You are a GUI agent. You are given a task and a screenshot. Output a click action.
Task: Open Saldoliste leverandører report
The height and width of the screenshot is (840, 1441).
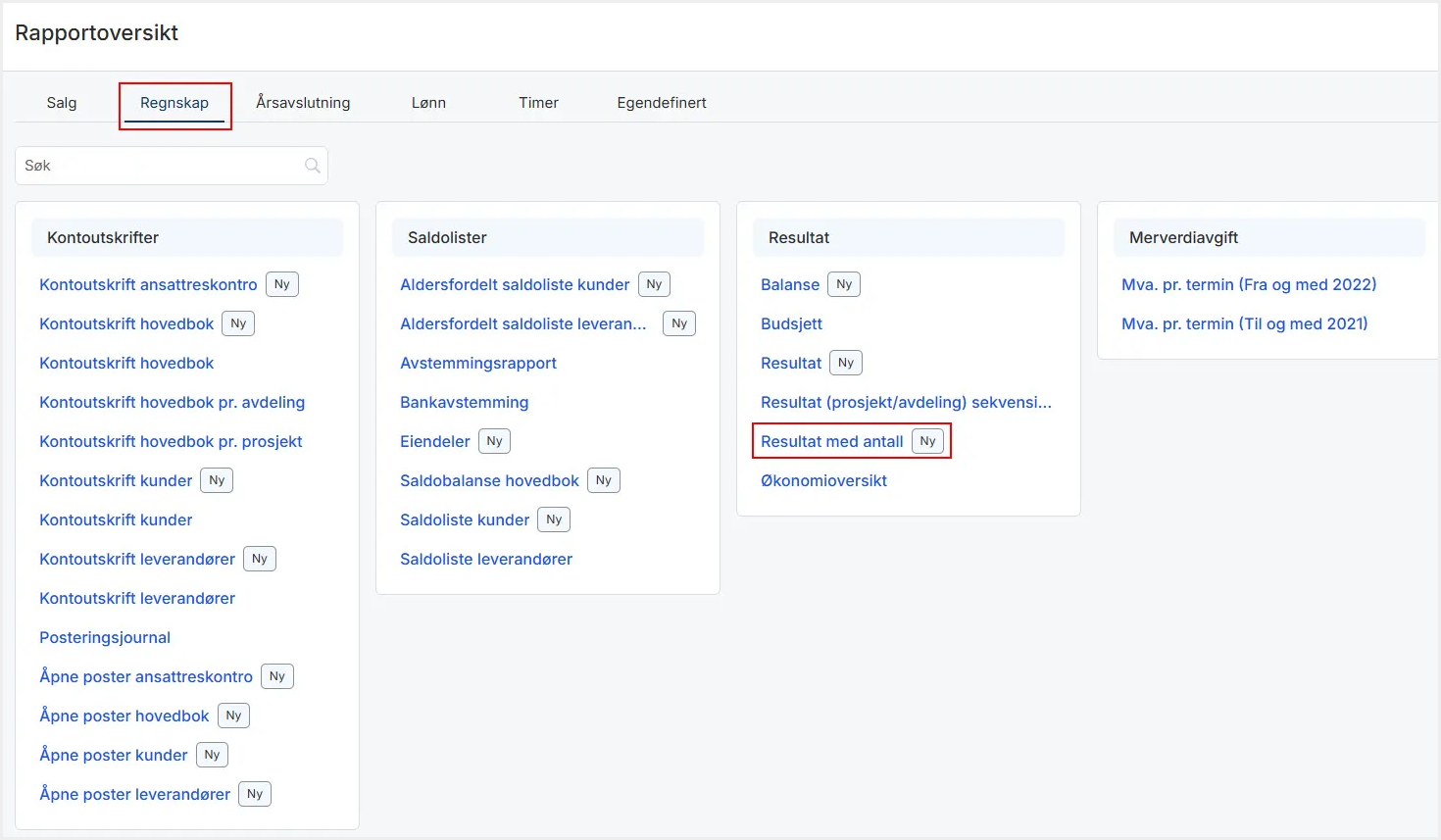485,560
